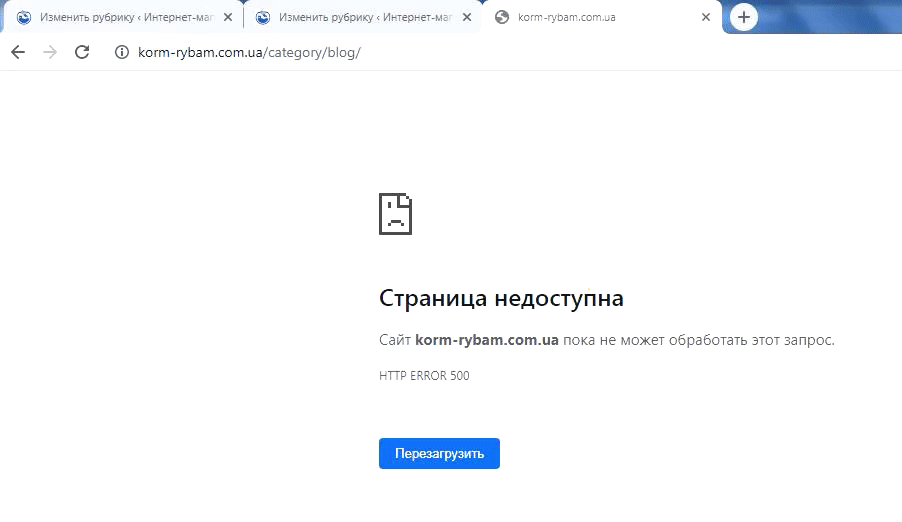Reload the page with the toolbar refresh icon
This screenshot has width=902, height=522.
pyautogui.click(x=82, y=52)
